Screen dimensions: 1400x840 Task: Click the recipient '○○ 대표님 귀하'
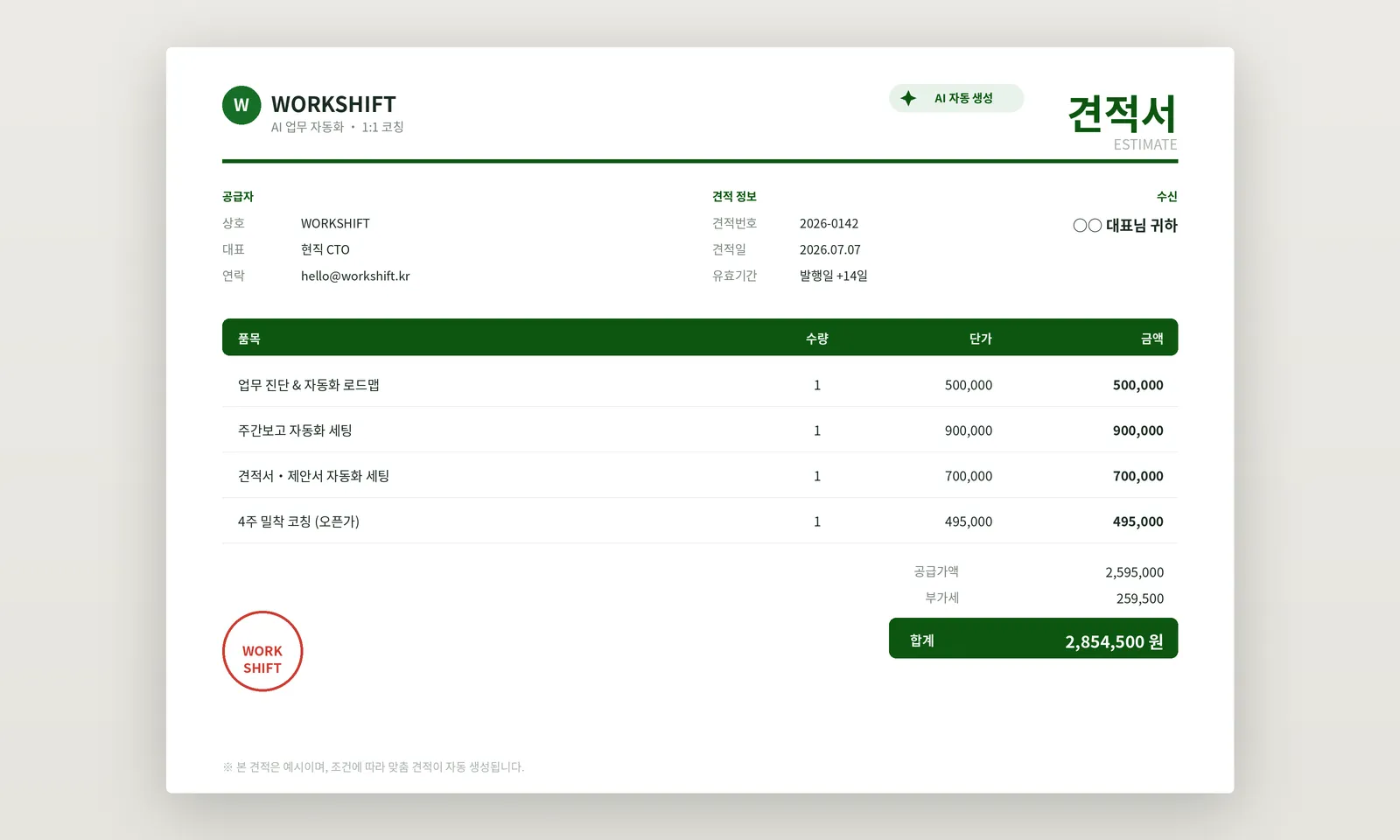coord(1125,225)
